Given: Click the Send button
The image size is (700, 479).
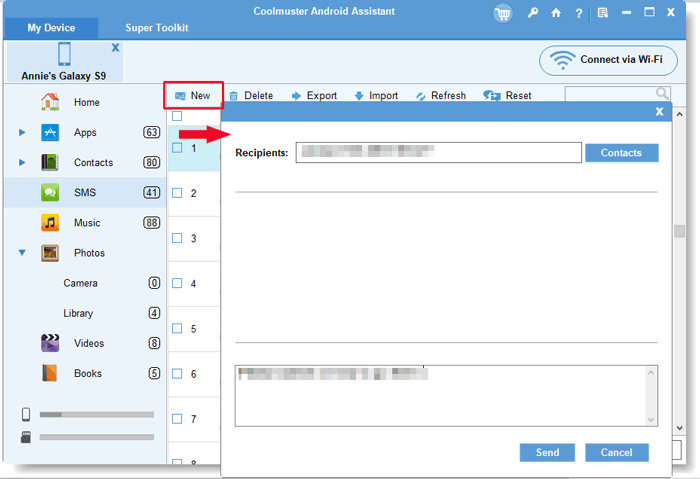Looking at the screenshot, I should [x=547, y=452].
